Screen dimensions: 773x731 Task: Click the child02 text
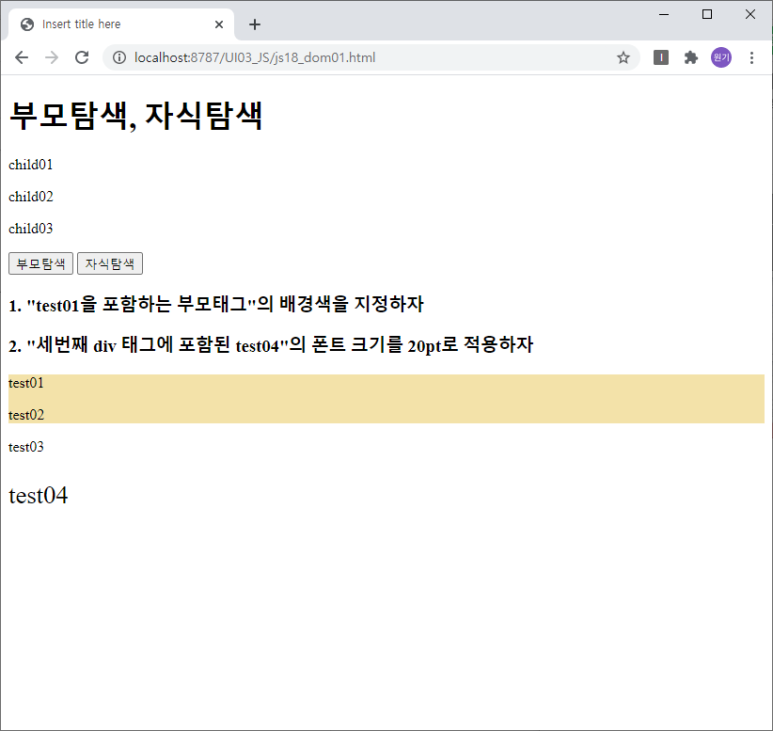31,197
